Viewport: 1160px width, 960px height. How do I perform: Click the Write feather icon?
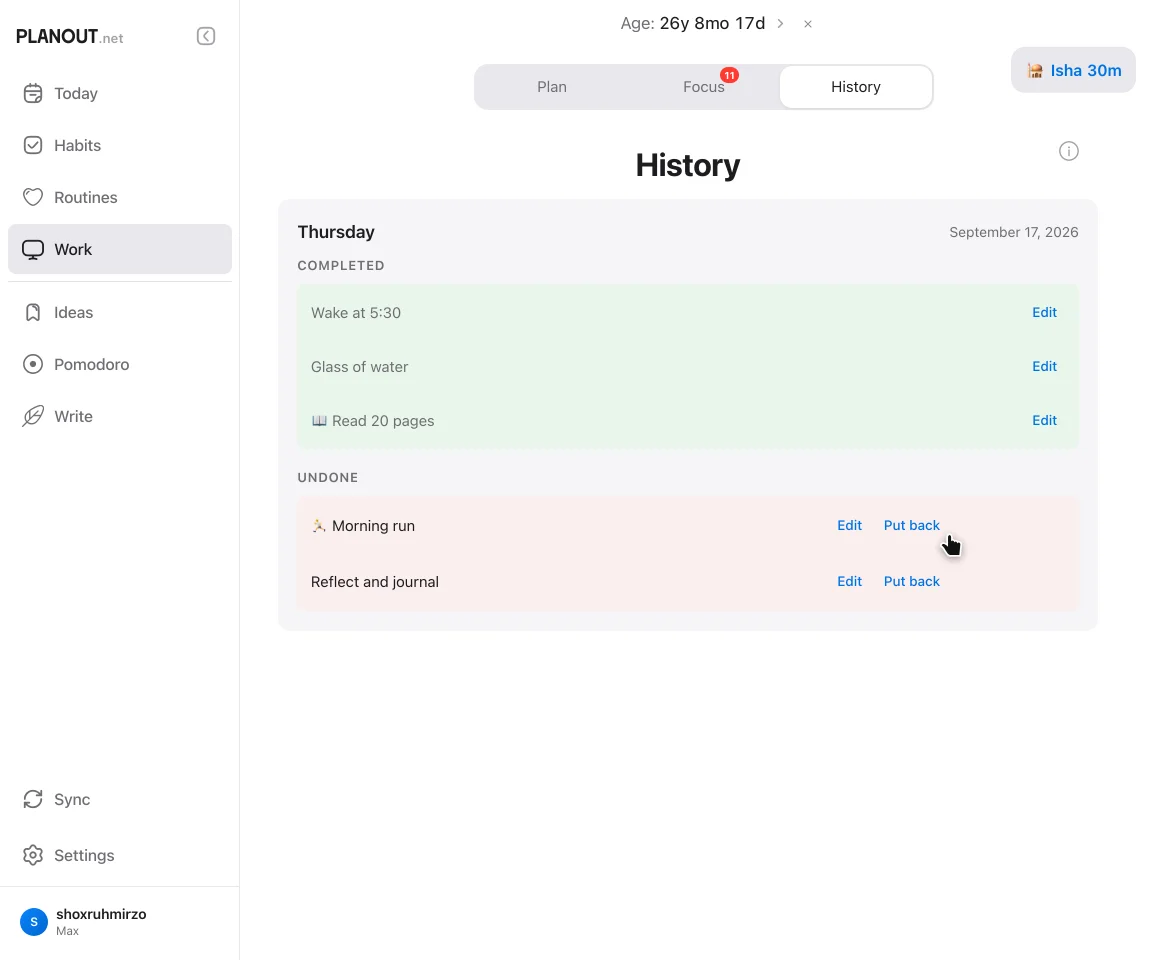pyautogui.click(x=33, y=416)
